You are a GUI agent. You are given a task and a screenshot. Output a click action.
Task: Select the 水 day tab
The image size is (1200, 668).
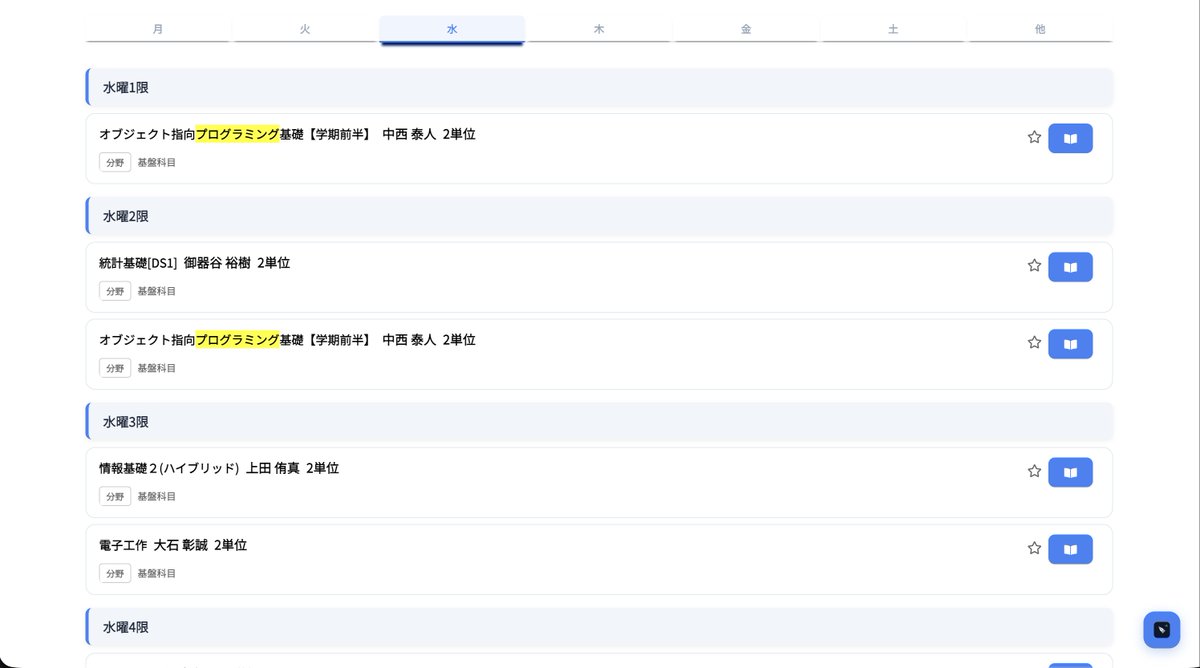(452, 29)
